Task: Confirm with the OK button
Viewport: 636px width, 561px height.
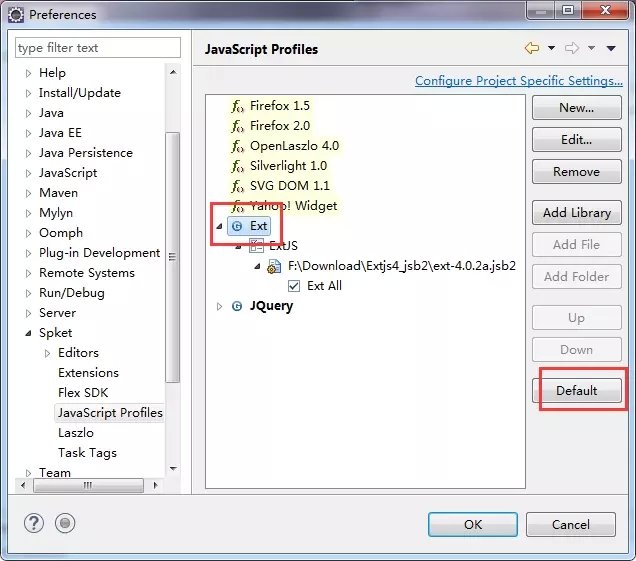Action: point(473,524)
